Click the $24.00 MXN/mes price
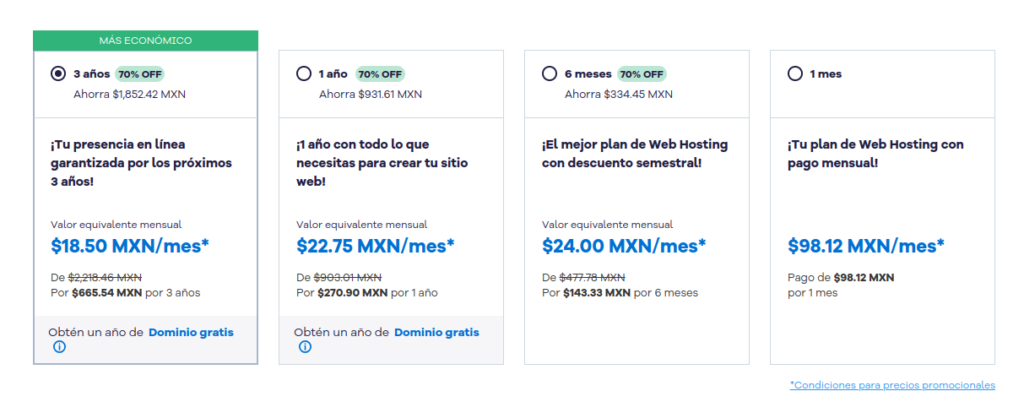Viewport: 1024px width, 402px height. [x=624, y=246]
